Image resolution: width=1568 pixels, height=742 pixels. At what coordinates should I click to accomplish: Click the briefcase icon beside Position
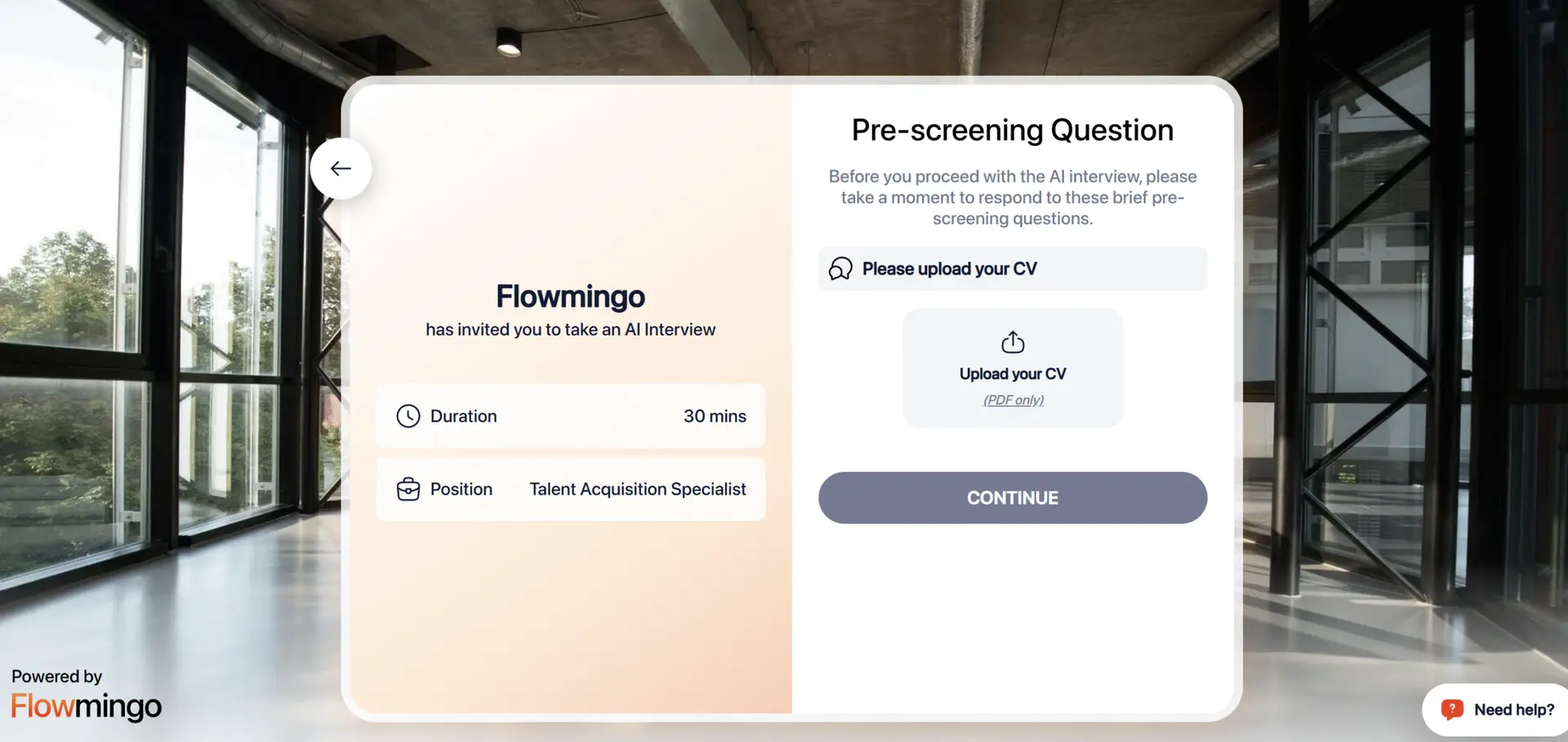408,489
